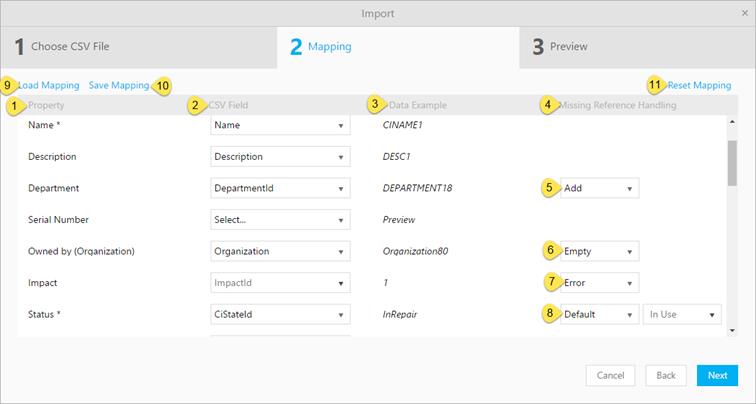Click the Load Mapping link
This screenshot has width=756, height=404.
[x=49, y=86]
